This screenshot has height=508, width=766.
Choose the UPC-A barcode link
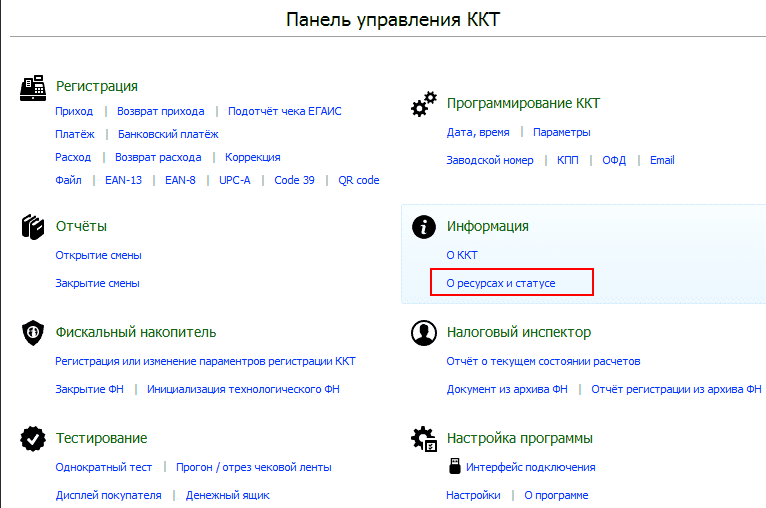[235, 180]
